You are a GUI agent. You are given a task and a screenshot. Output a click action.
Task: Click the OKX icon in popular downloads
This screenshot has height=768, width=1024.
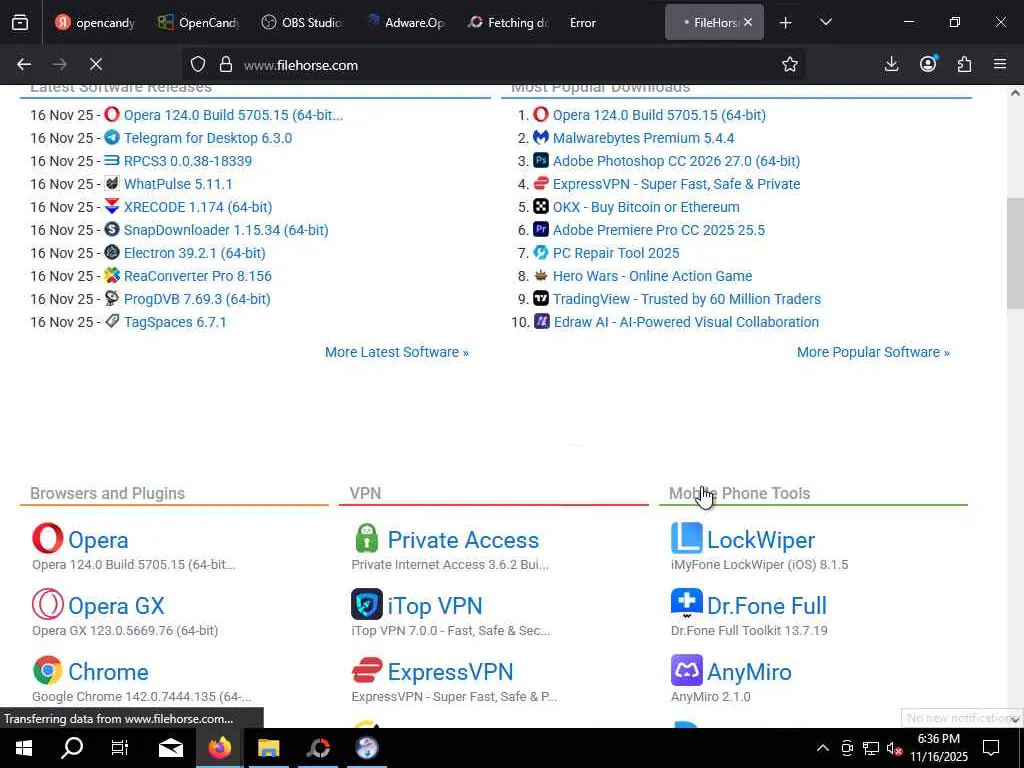[541, 207]
